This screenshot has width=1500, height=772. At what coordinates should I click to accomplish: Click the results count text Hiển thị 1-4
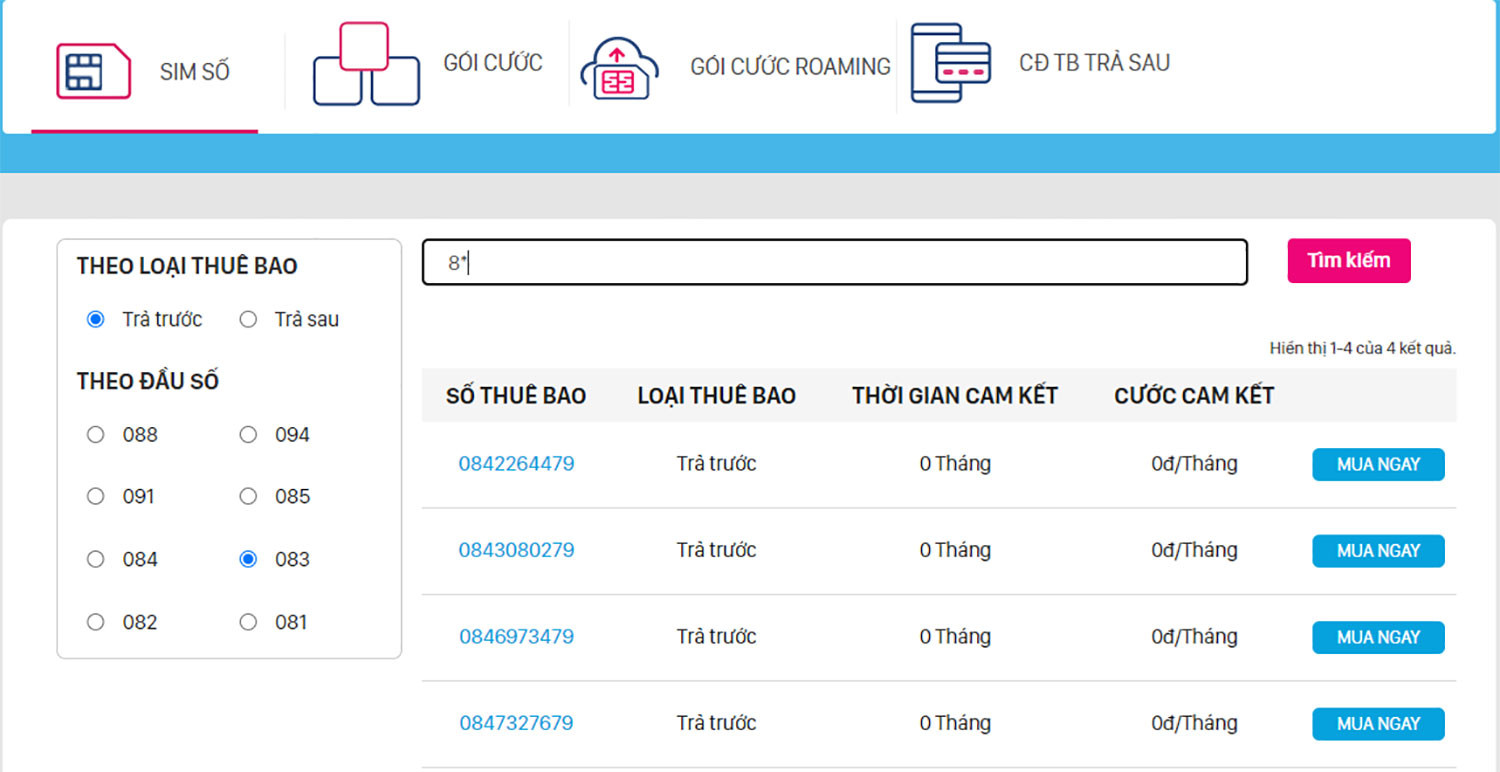[1363, 349]
